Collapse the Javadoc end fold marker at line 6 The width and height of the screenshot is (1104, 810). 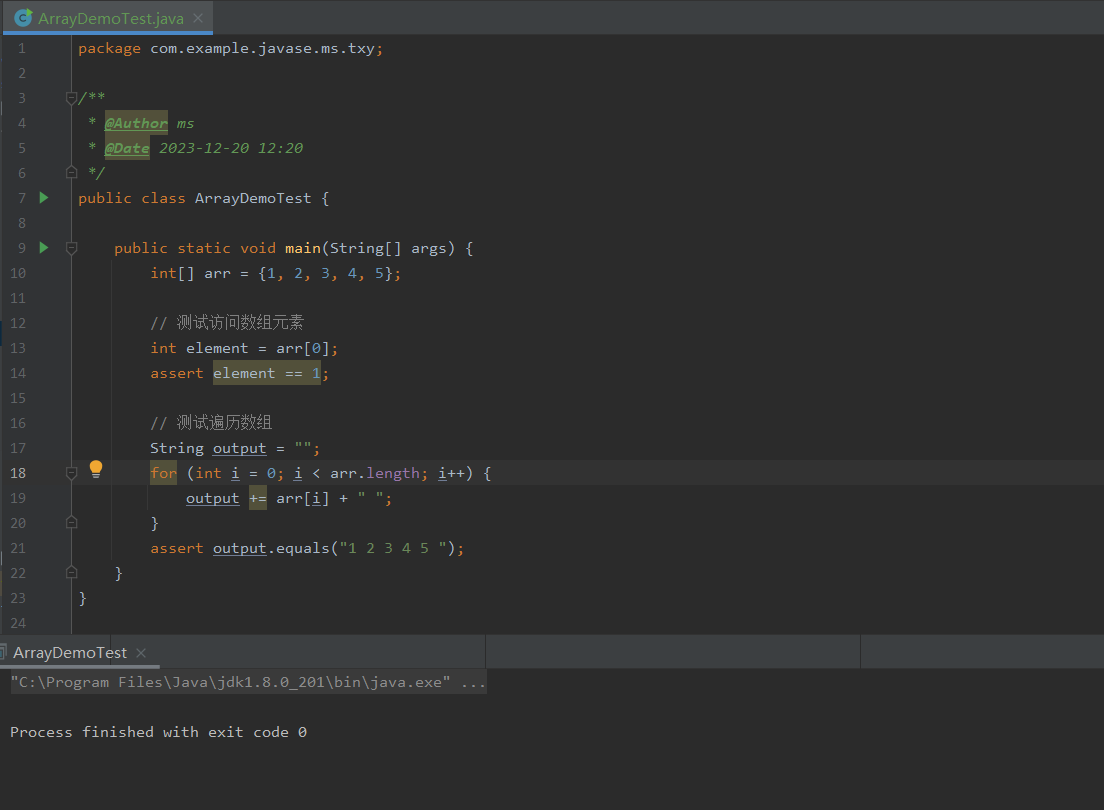(x=71, y=172)
